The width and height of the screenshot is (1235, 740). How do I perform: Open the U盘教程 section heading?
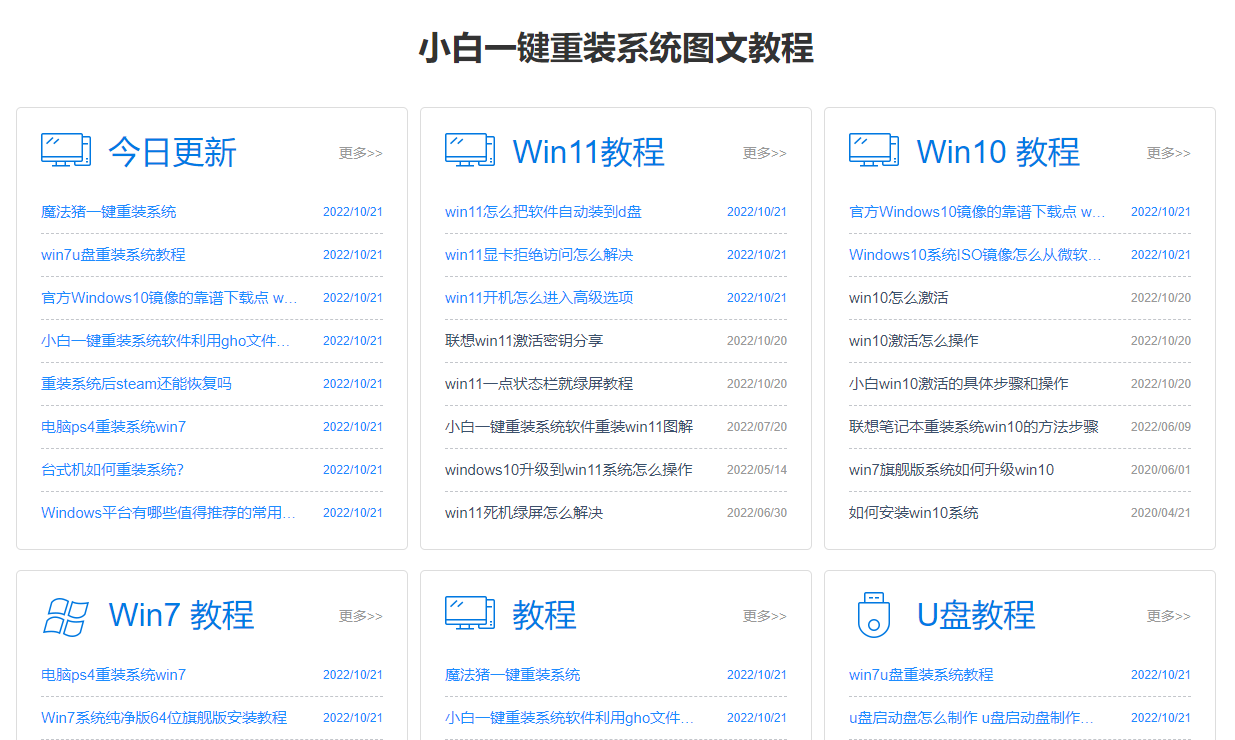[x=975, y=615]
